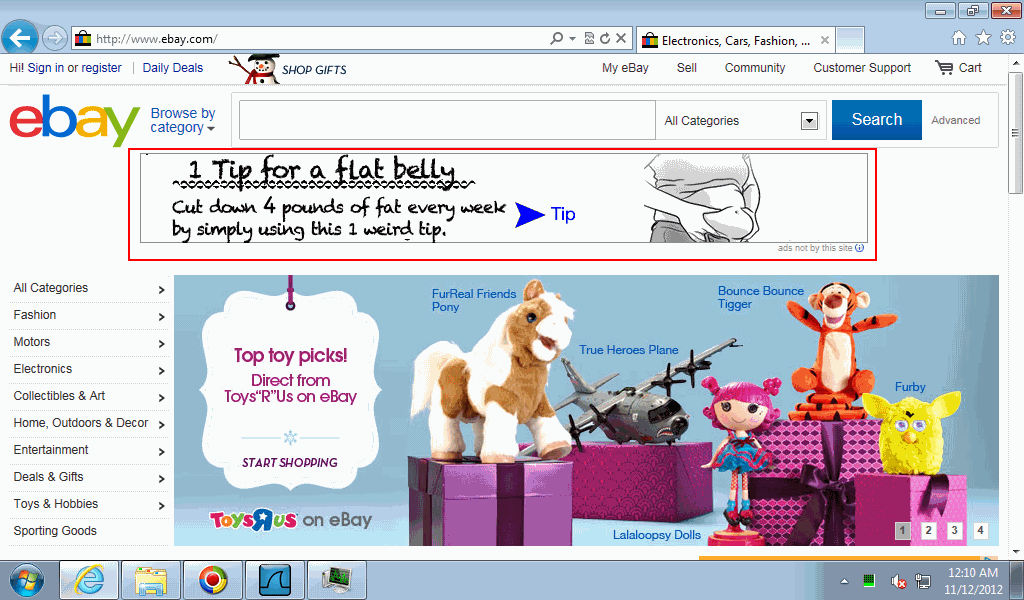Open Windows Explorer folder in taskbar
Viewport: 1024px width, 600px height.
(151, 580)
